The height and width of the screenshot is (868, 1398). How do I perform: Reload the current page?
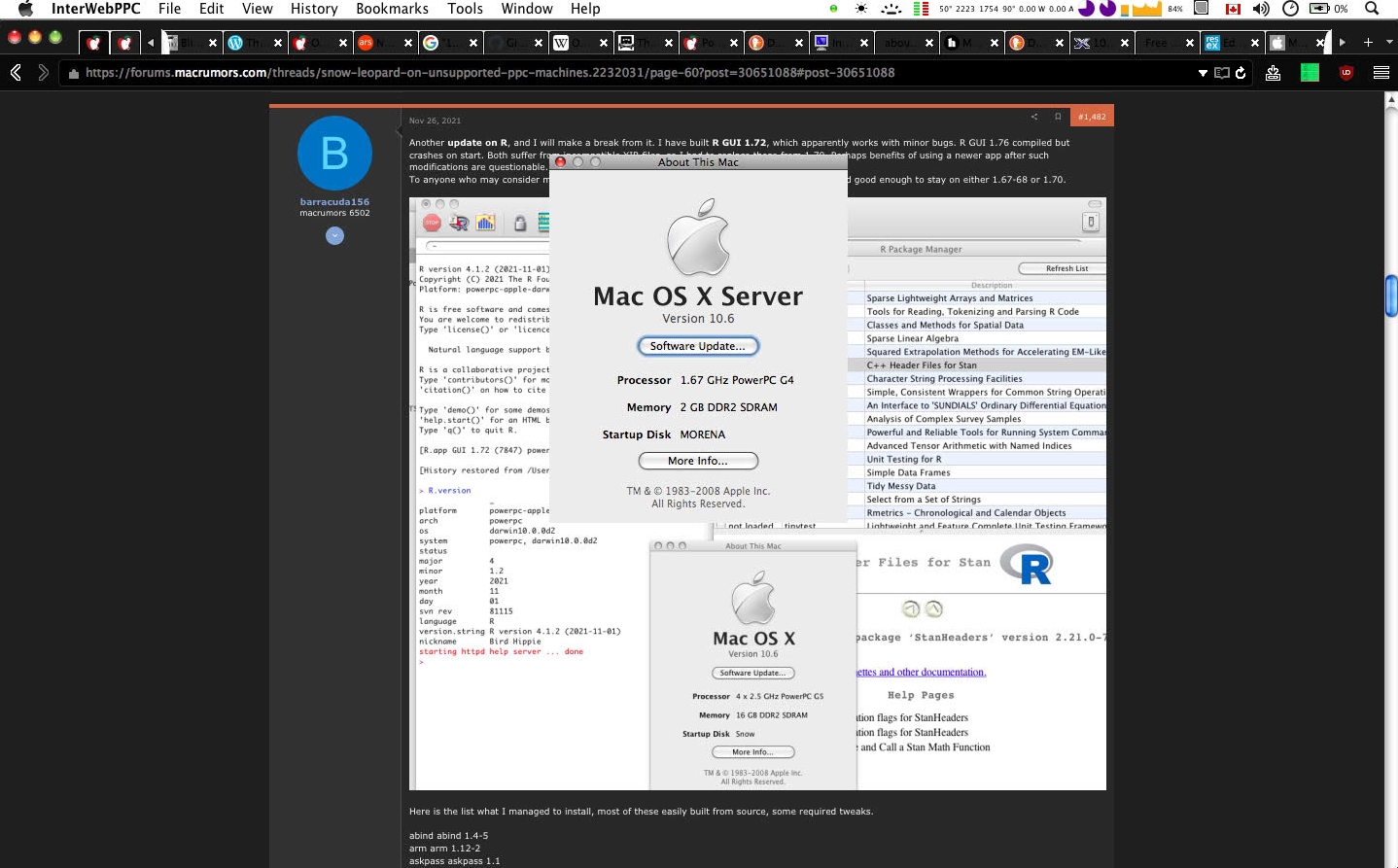coord(1241,73)
